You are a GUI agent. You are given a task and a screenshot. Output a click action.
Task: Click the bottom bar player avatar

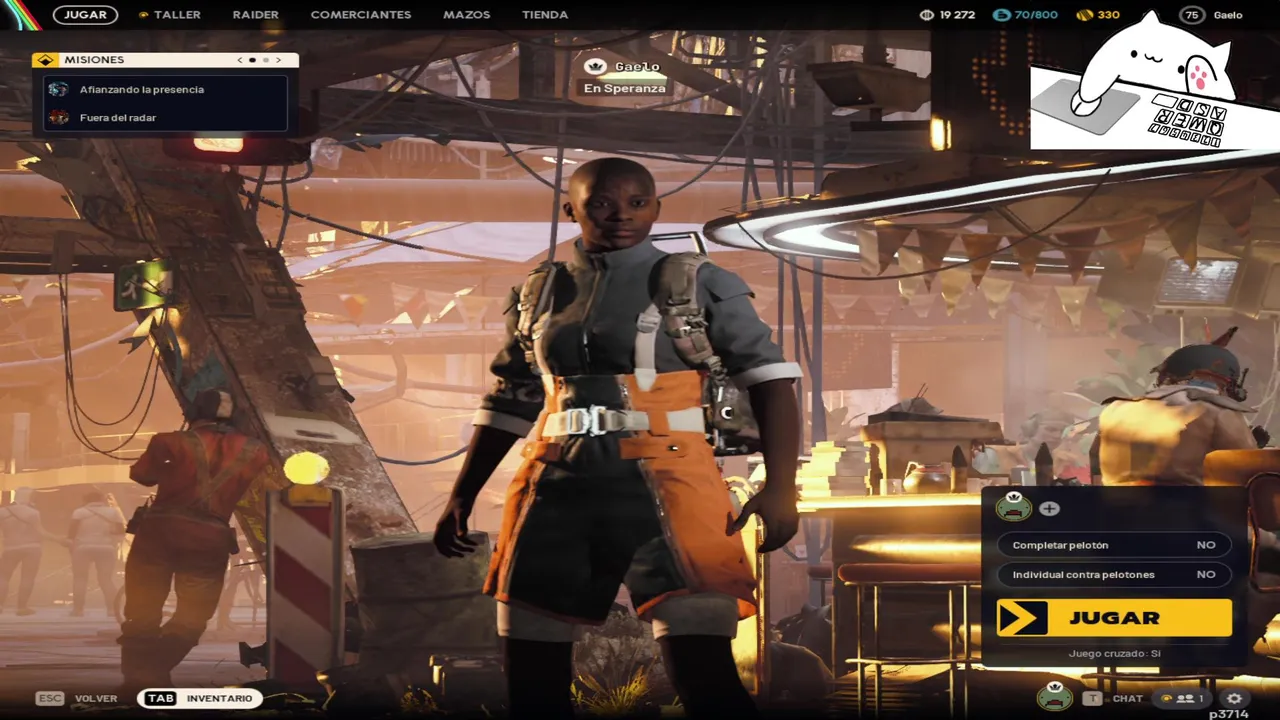coord(1054,696)
